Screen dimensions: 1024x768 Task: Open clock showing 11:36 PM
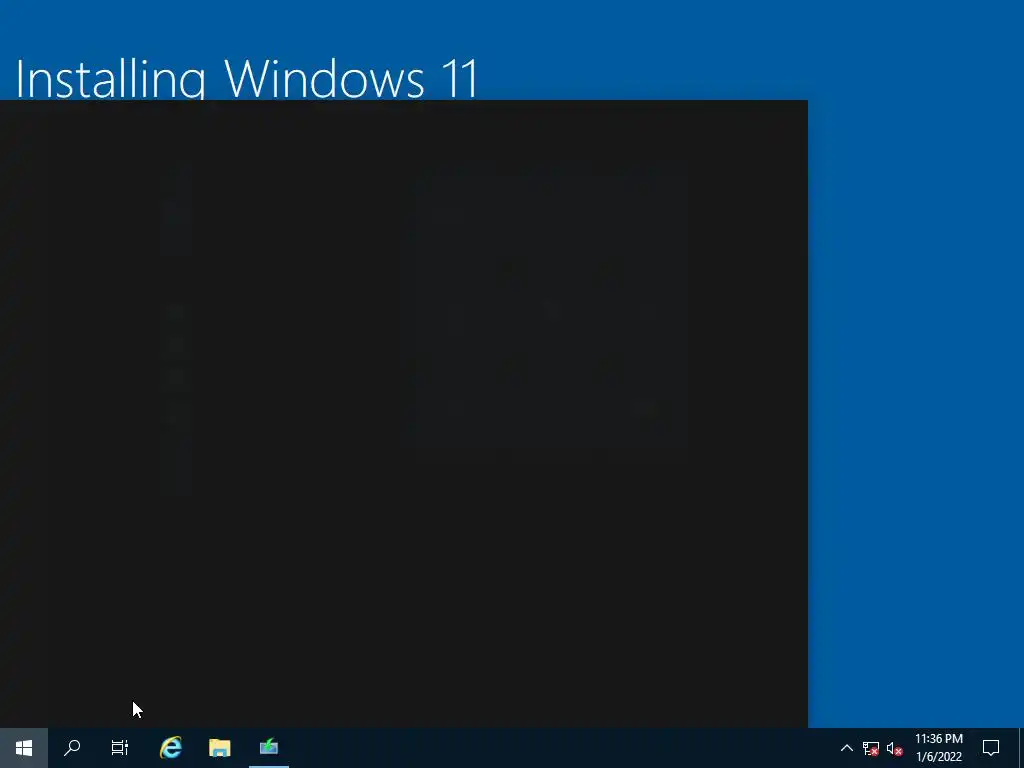(x=938, y=748)
